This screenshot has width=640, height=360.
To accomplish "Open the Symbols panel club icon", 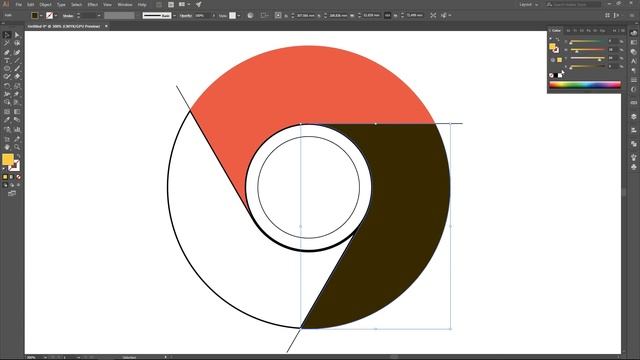I will pyautogui.click(x=633, y=167).
